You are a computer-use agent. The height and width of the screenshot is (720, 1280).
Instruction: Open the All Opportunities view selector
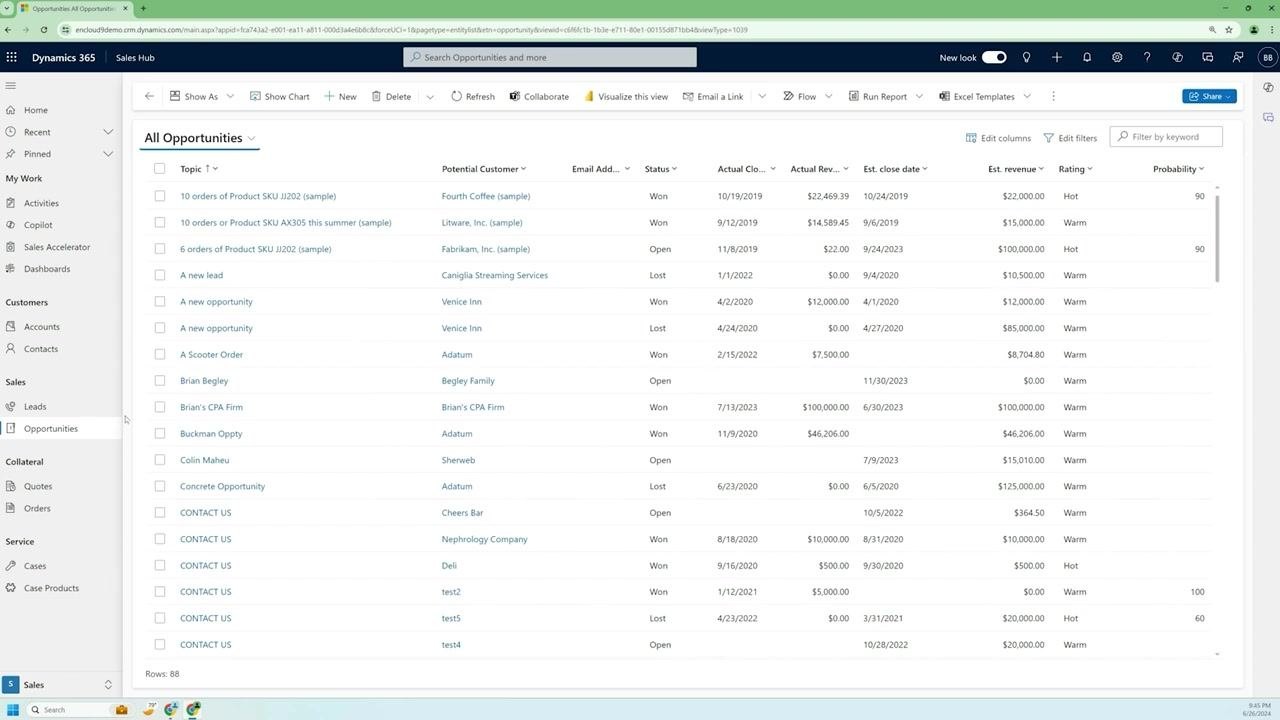coord(200,138)
